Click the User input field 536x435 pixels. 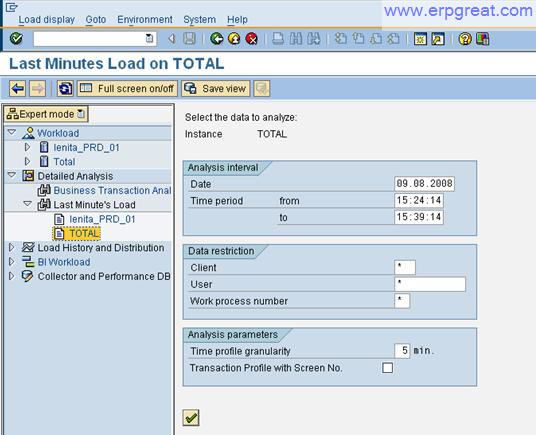pyautogui.click(x=430, y=284)
